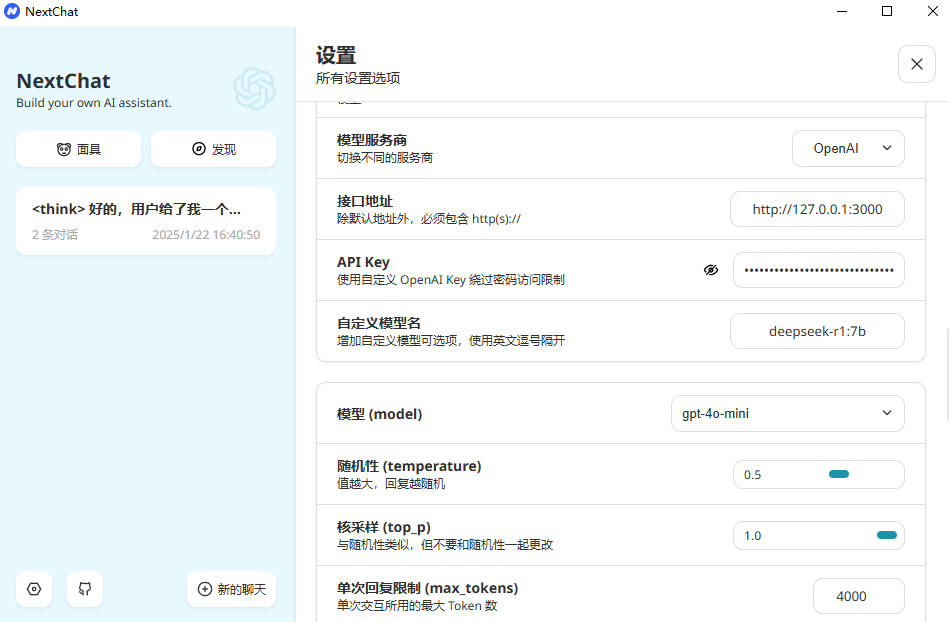The image size is (949, 622).
Task: Click the 所有设置选项 subtitle
Action: [x=358, y=78]
